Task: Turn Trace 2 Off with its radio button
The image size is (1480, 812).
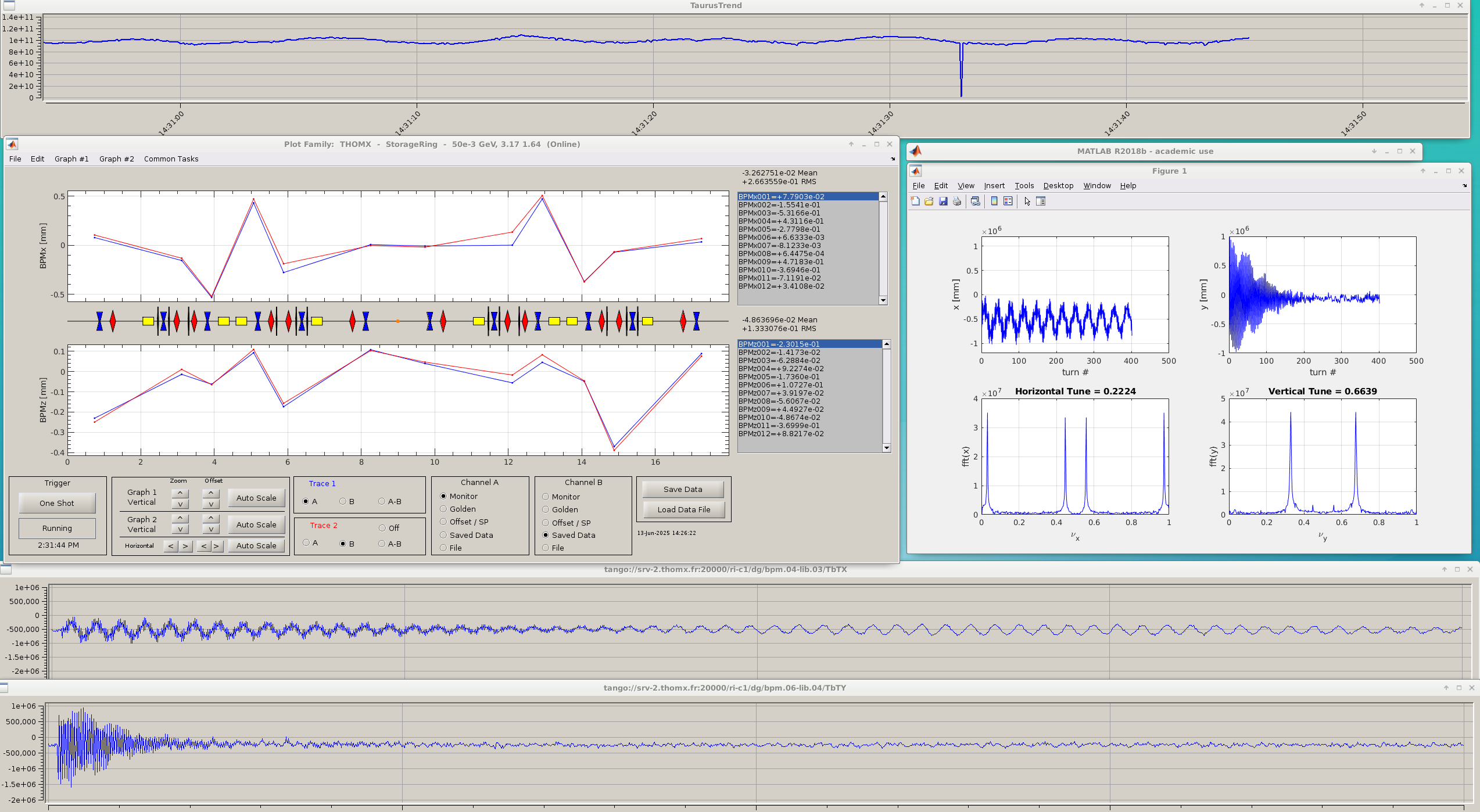Action: pyautogui.click(x=382, y=528)
